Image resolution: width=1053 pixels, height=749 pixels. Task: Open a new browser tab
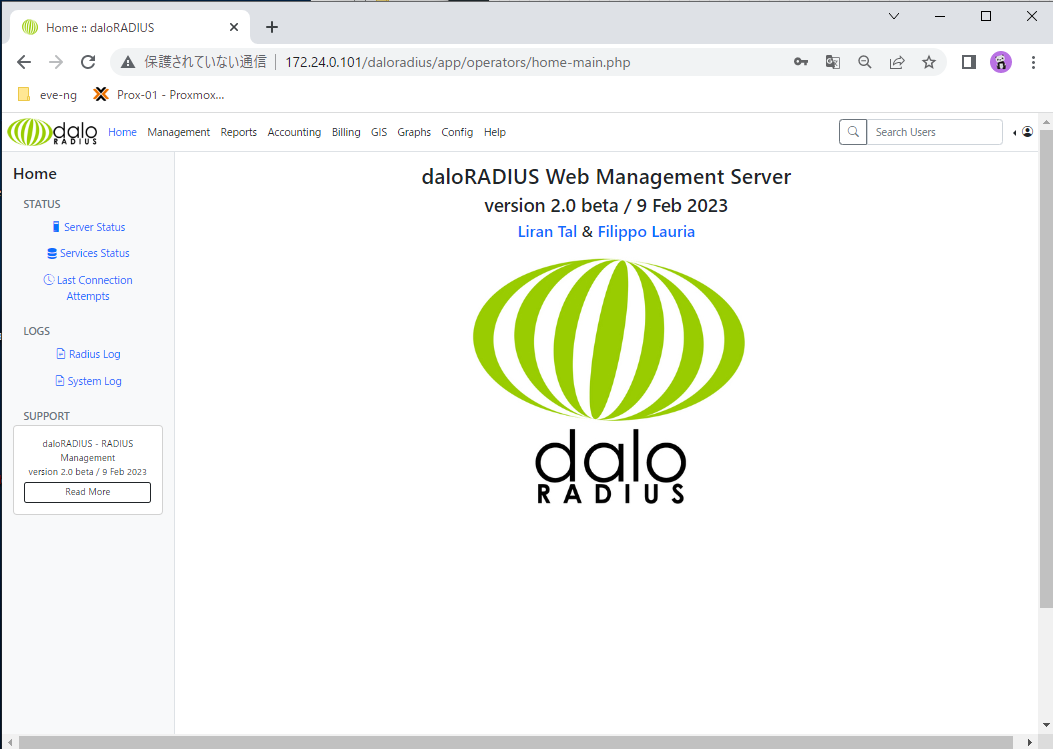(271, 27)
